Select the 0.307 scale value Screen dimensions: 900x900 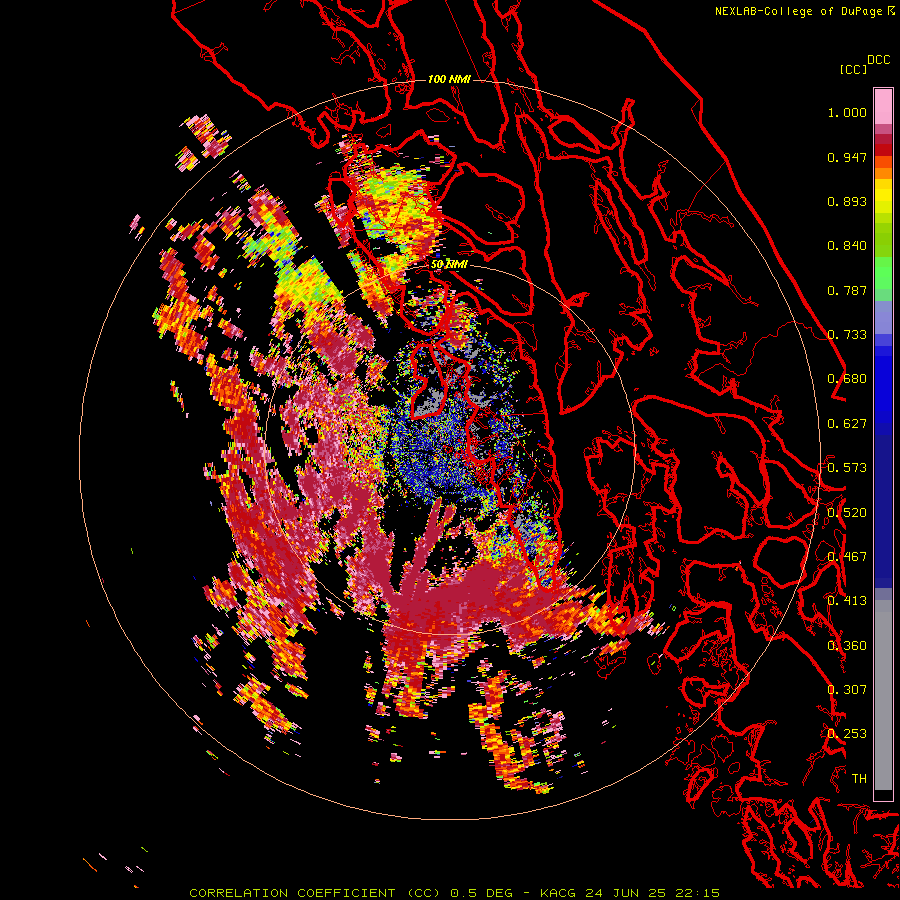(x=847, y=690)
